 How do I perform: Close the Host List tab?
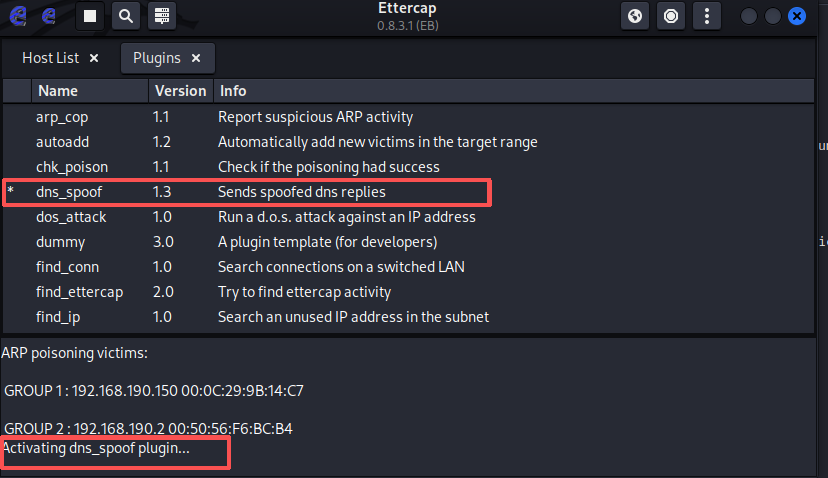point(94,58)
